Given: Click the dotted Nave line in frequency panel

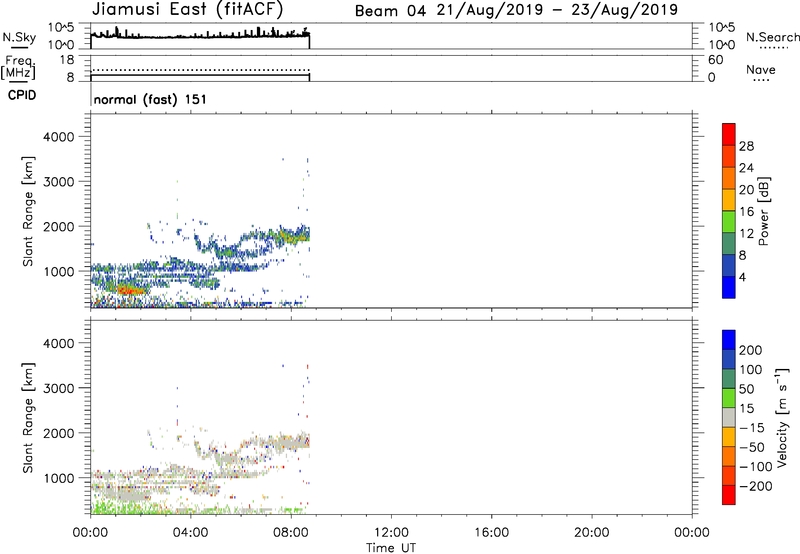Looking at the screenshot, I should pos(200,70).
